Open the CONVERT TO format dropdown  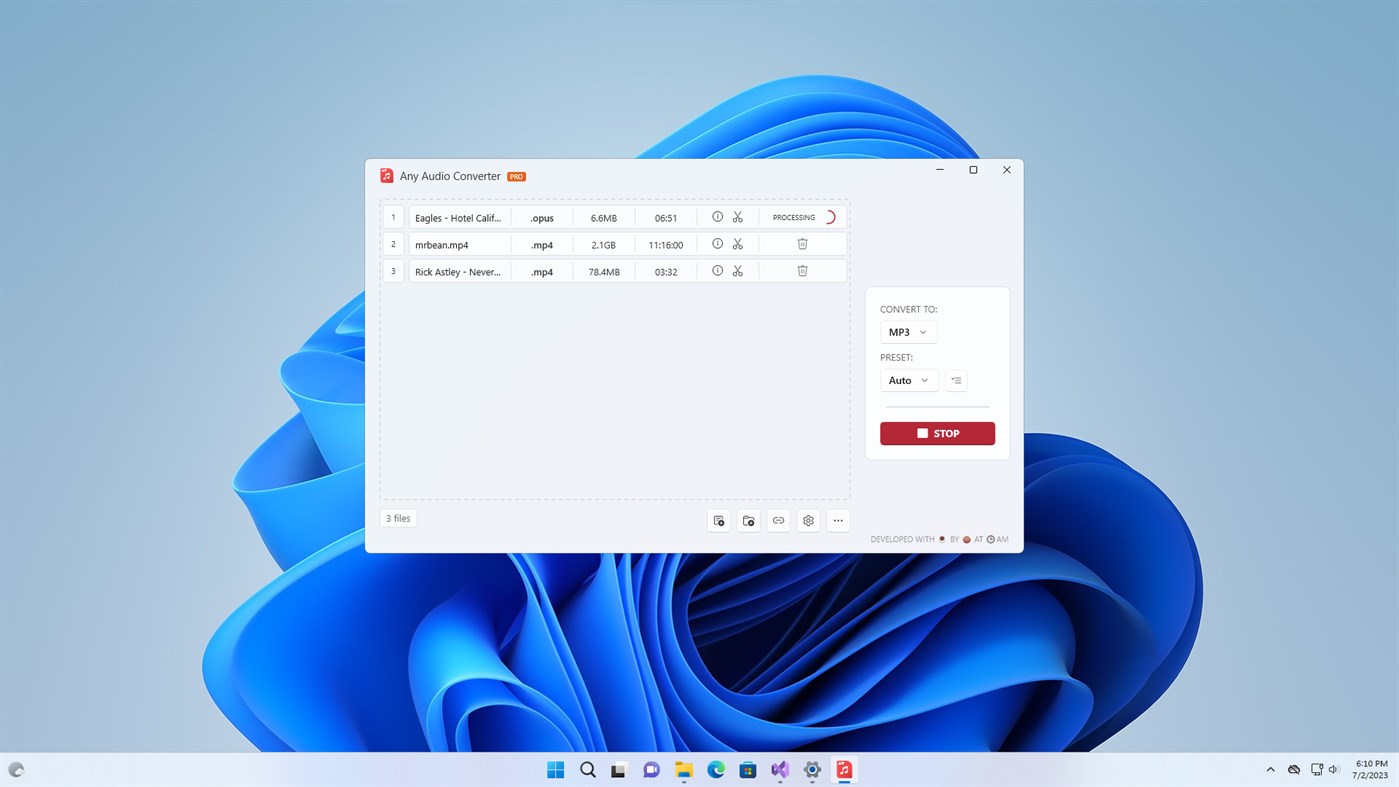[x=907, y=331]
